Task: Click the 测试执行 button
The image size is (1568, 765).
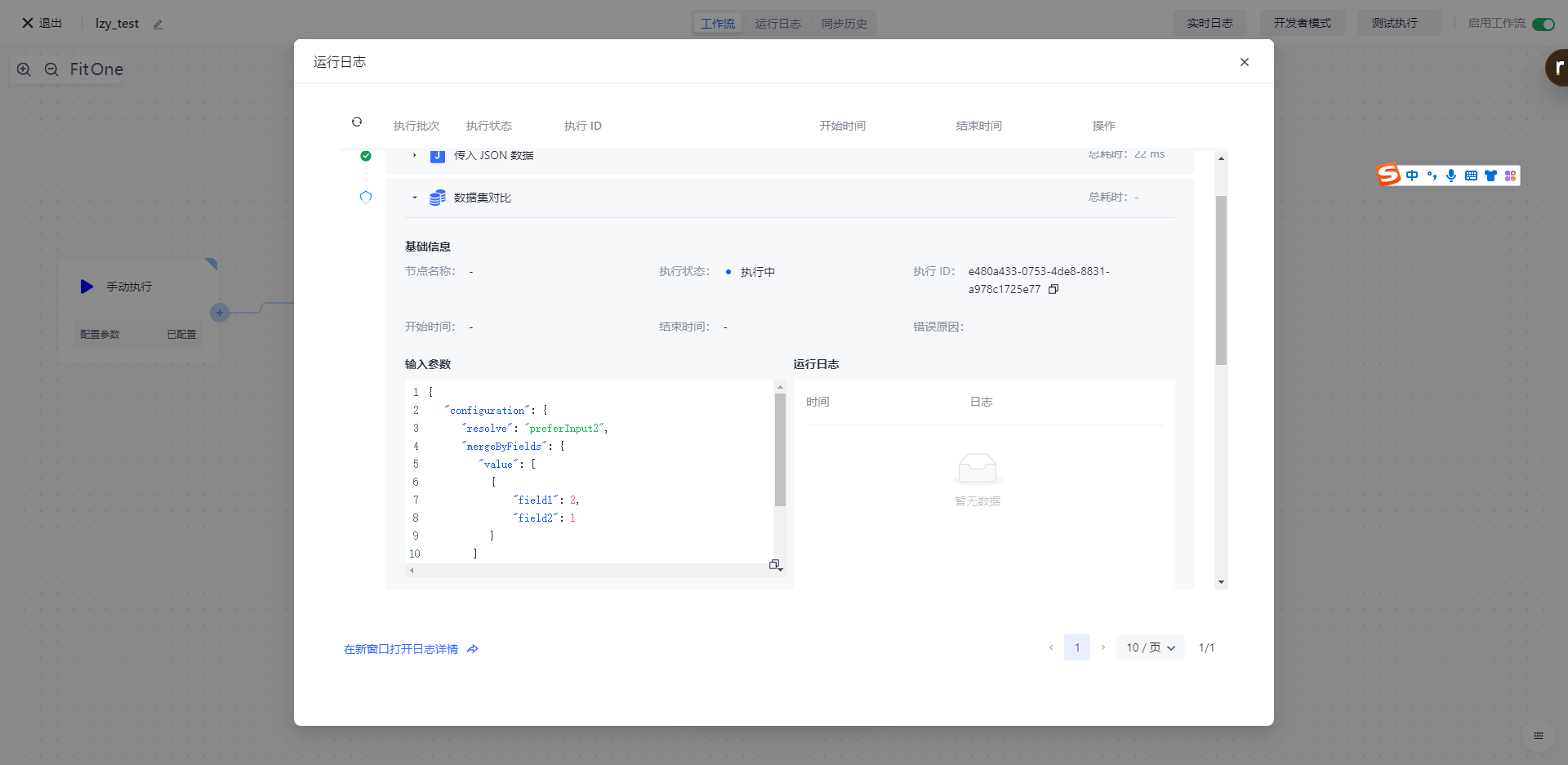Action: tap(1394, 23)
